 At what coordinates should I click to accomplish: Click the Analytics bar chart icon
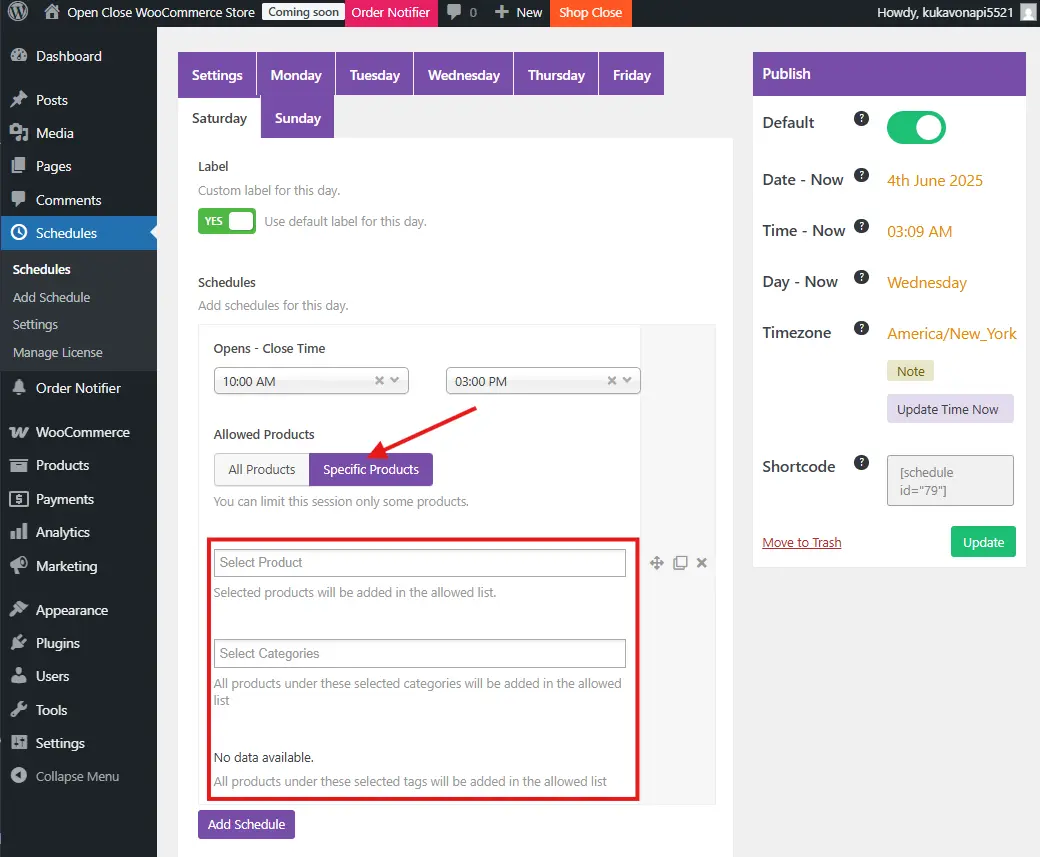point(19,532)
